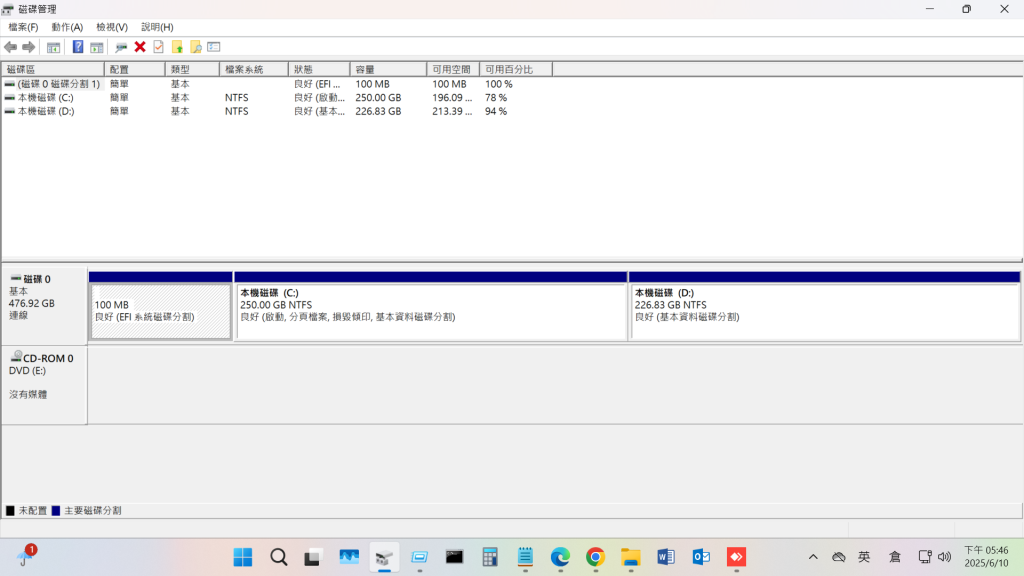Toggle the show/hide console tree icon
The image size is (1024, 576).
click(x=54, y=47)
